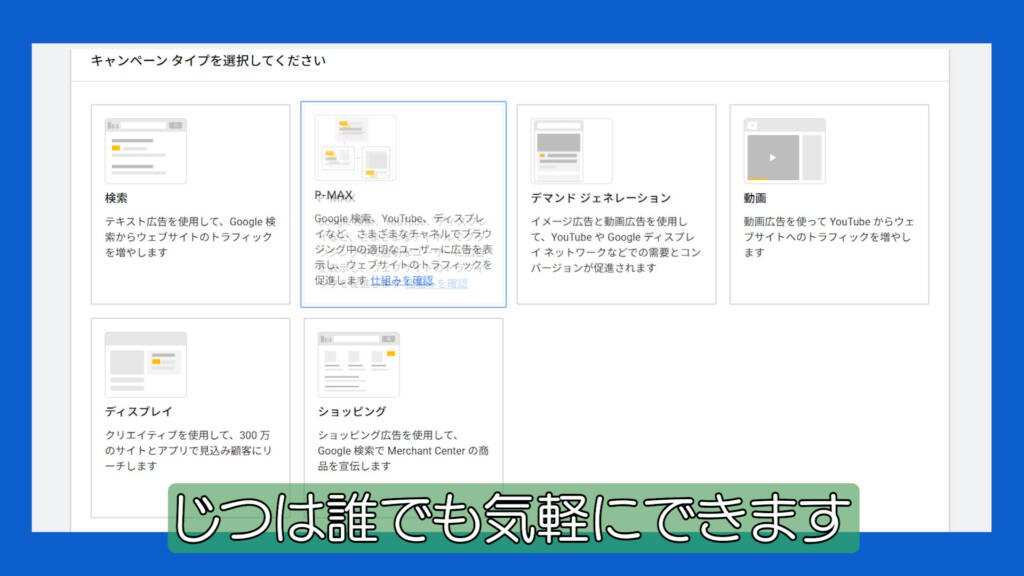The image size is (1024, 576).
Task: Click ショッピング card Merchant Center description
Action: [x=403, y=450]
